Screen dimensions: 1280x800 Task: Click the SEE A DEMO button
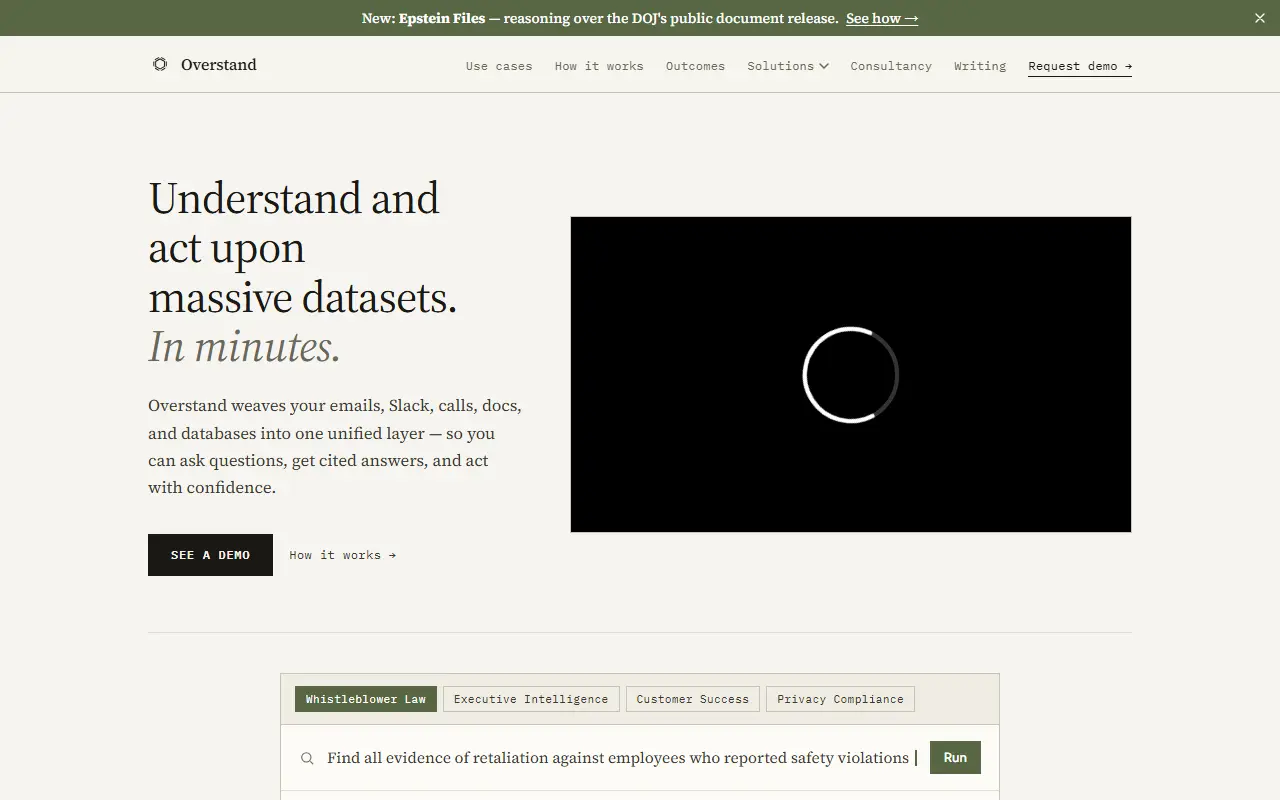tap(210, 555)
